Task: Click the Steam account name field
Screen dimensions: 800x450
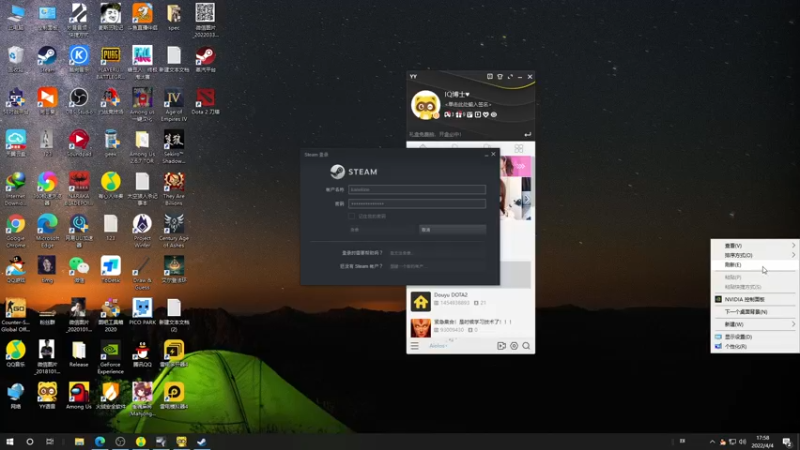Action: (417, 189)
